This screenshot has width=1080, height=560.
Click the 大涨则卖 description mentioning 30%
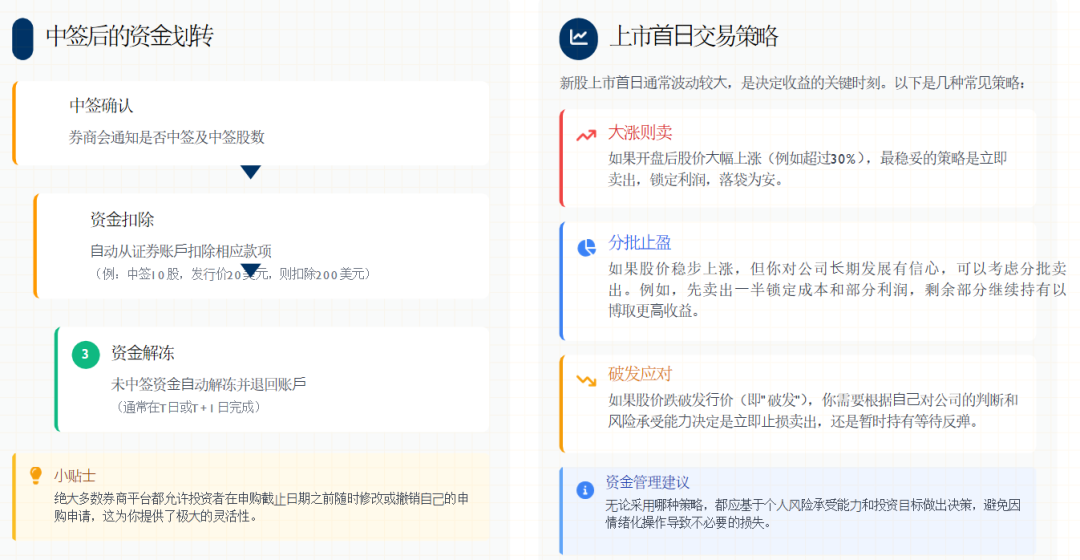pos(807,169)
